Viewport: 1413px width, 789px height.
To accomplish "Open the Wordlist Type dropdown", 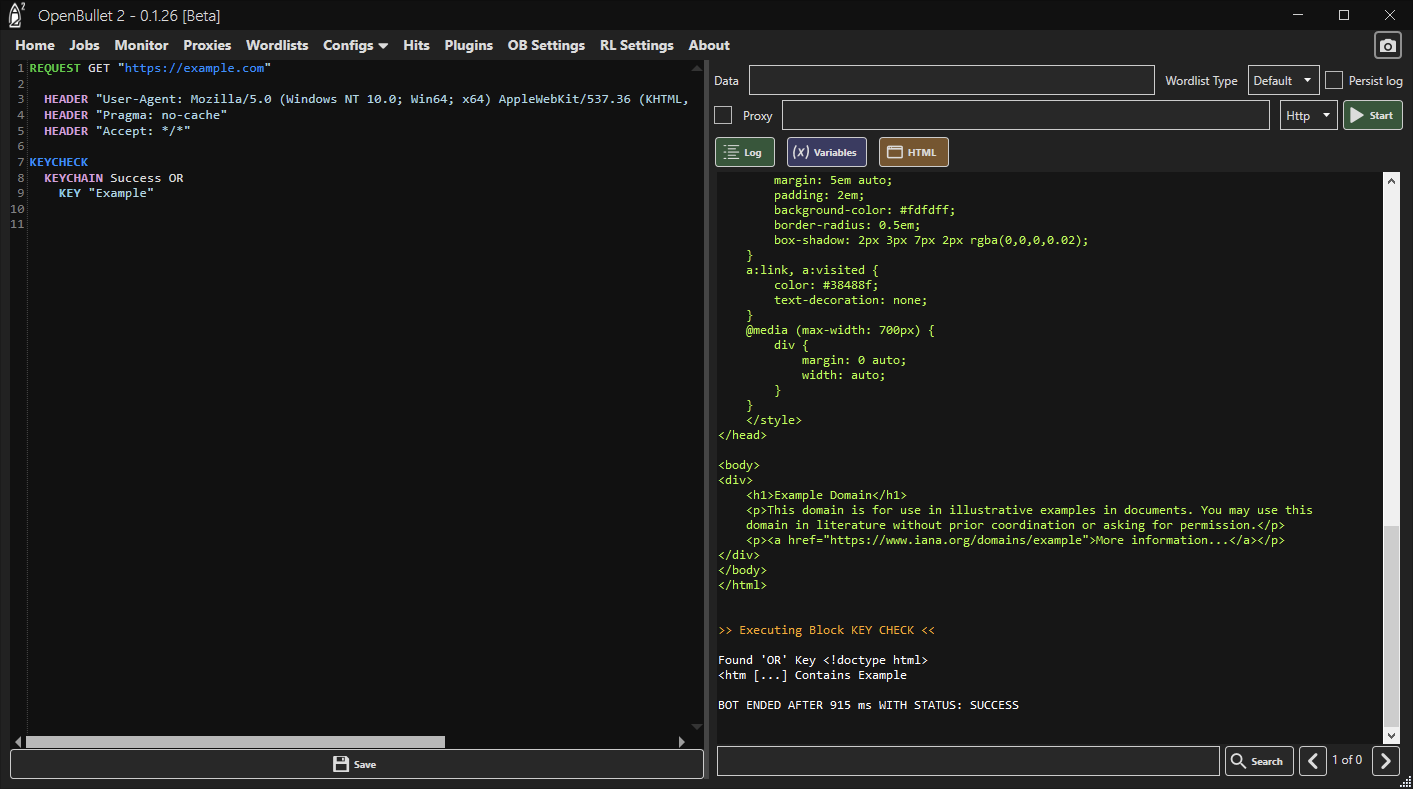I will (x=1283, y=81).
